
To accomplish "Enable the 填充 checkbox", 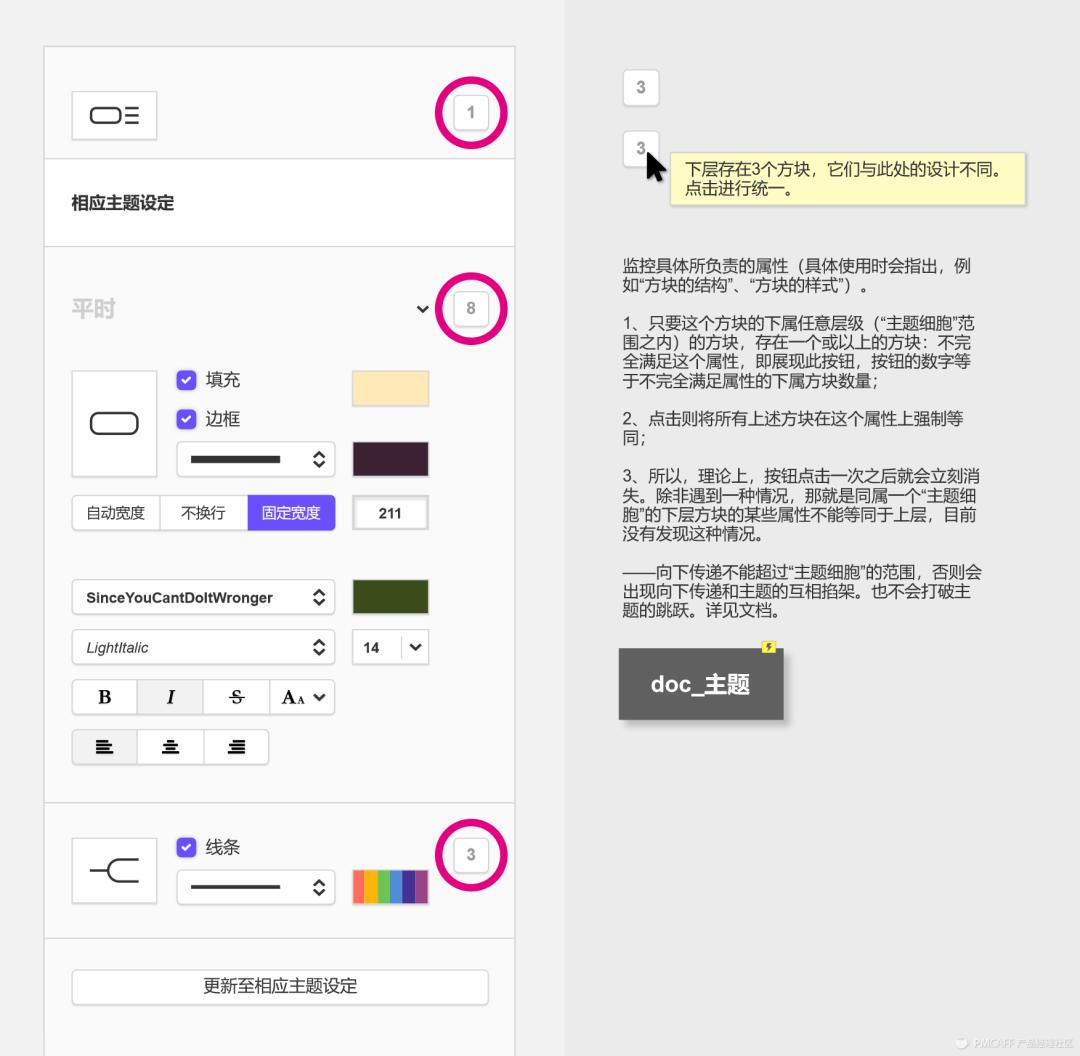I will [186, 380].
